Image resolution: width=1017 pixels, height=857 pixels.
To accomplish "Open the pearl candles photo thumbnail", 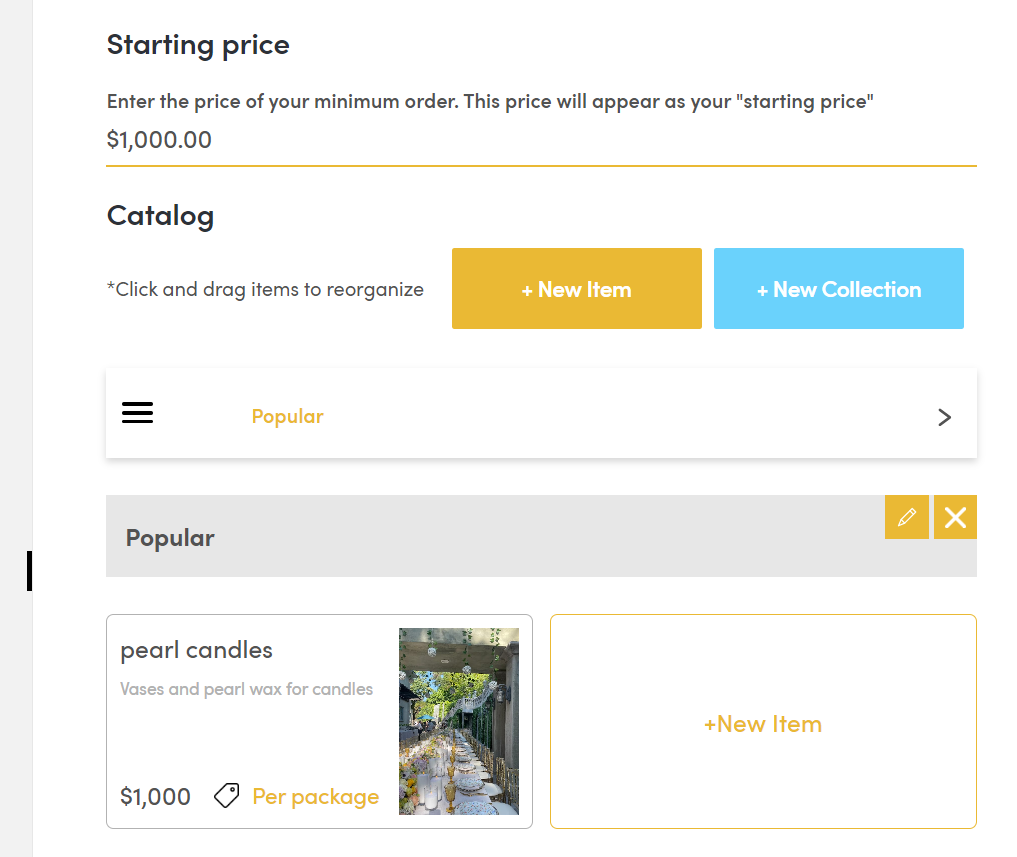I will tap(458, 721).
